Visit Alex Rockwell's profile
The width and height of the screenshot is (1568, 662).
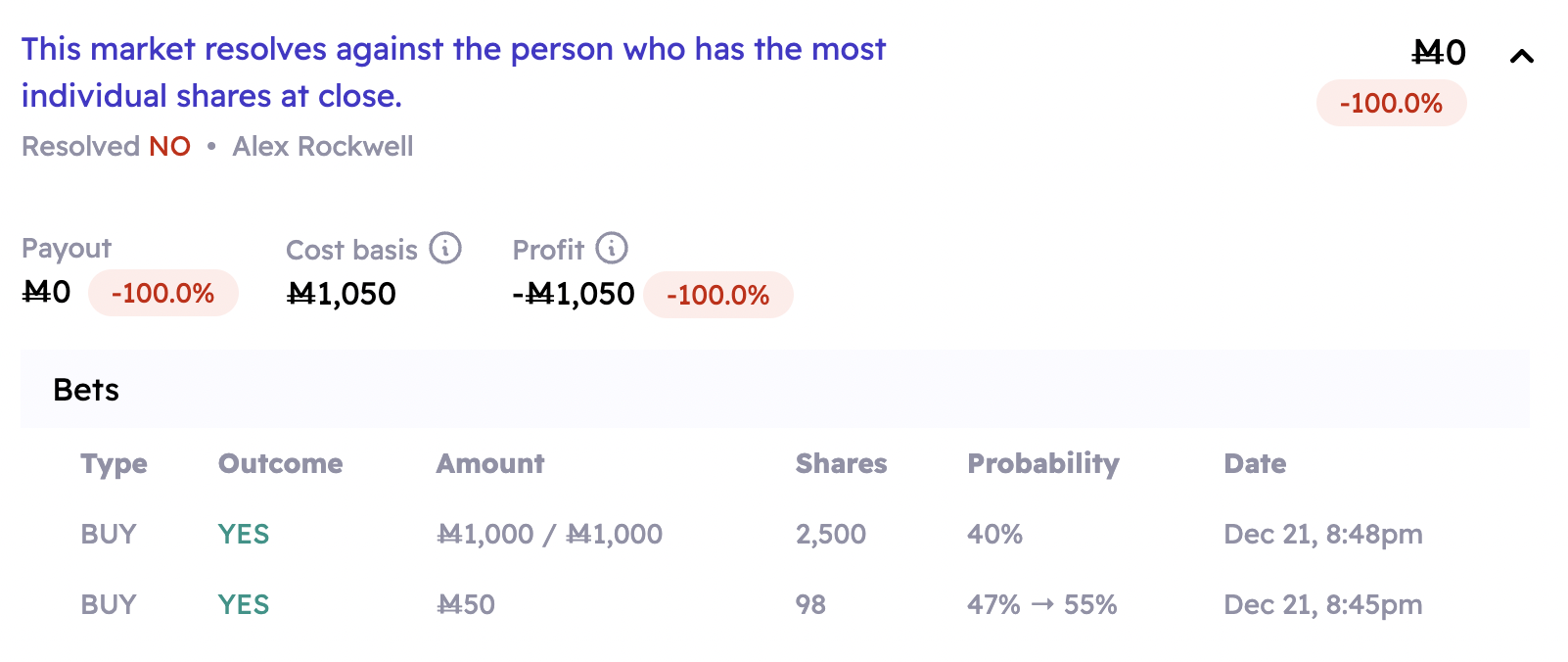tap(322, 147)
